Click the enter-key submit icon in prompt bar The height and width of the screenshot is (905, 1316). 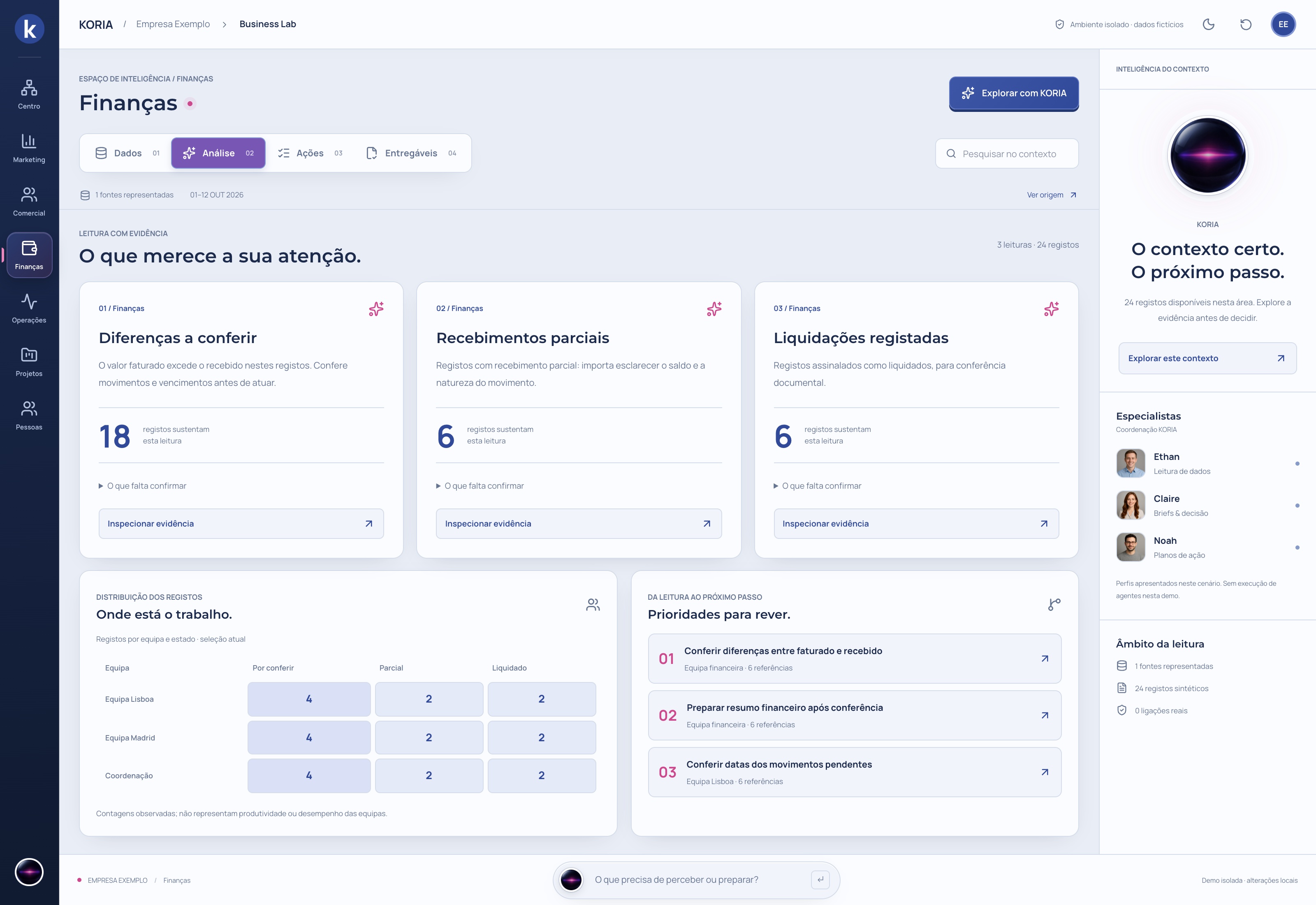coord(820,879)
